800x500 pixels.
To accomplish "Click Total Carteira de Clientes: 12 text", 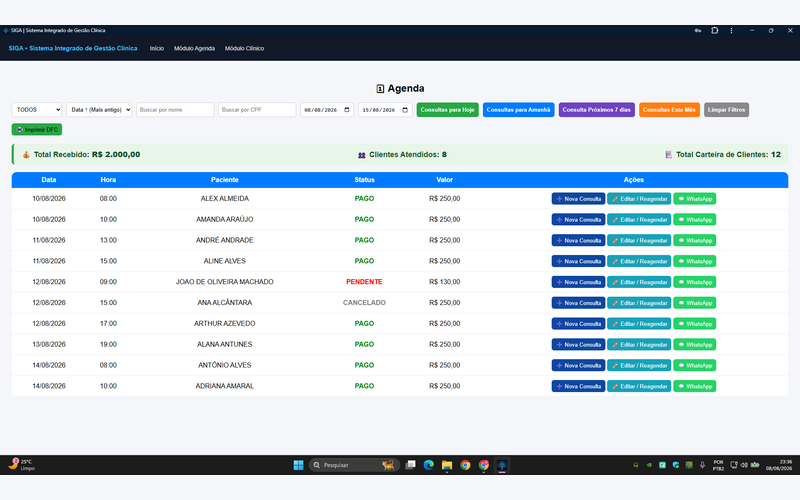I will (x=728, y=155).
